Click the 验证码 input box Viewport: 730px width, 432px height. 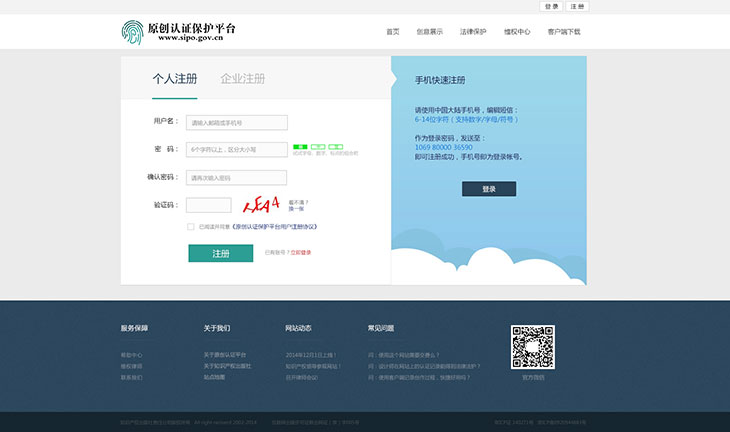209,205
